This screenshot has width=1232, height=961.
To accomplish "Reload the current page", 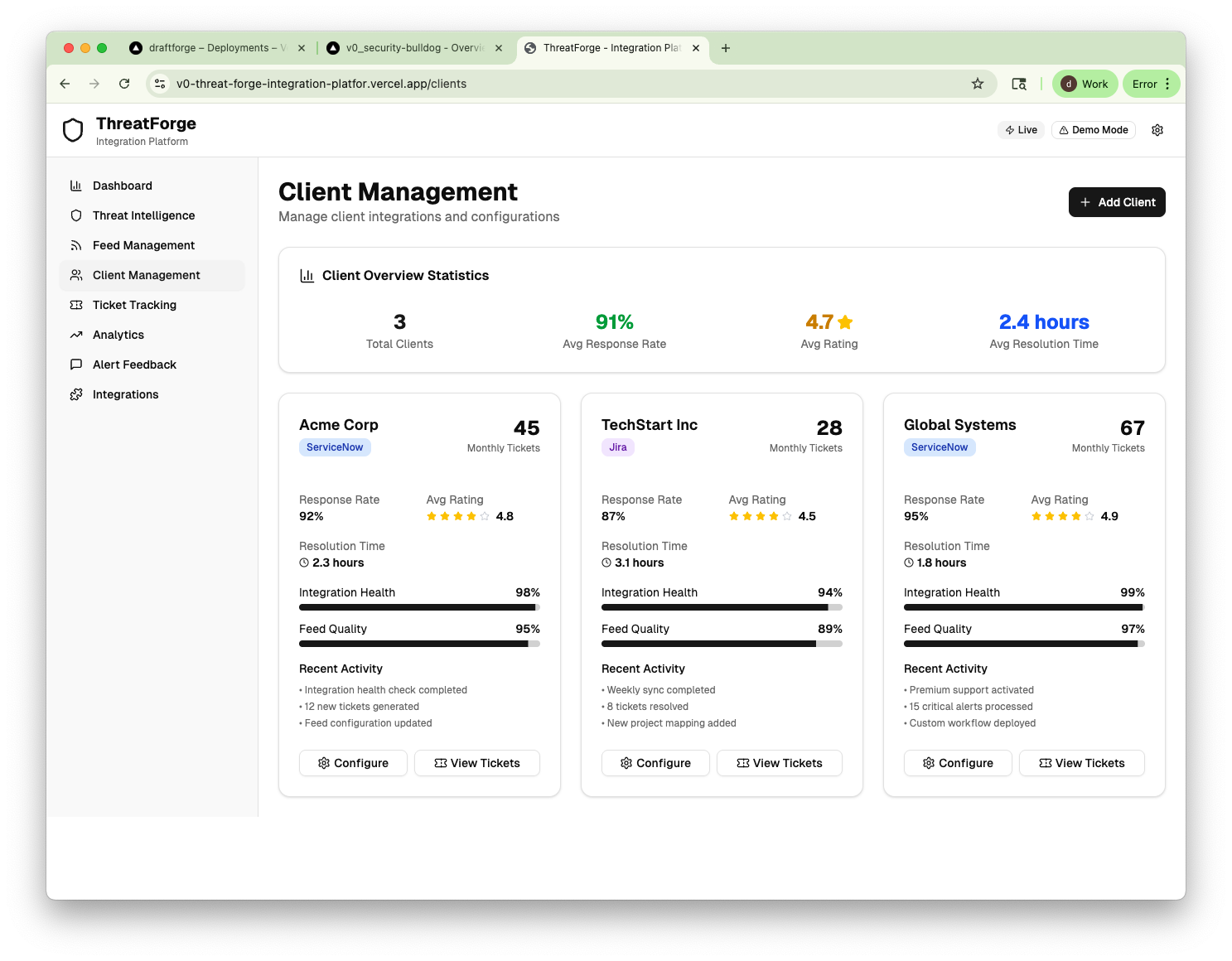I will click(x=124, y=84).
